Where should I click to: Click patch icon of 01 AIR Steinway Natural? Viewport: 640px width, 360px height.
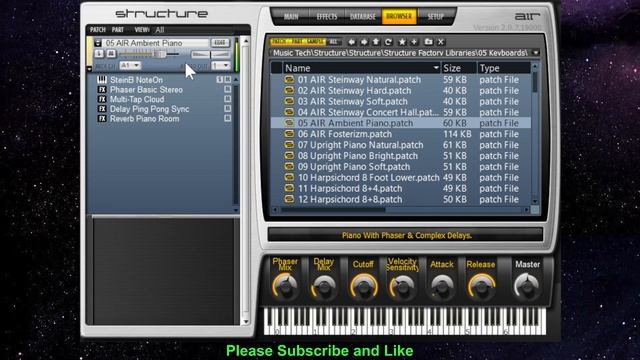click(289, 80)
